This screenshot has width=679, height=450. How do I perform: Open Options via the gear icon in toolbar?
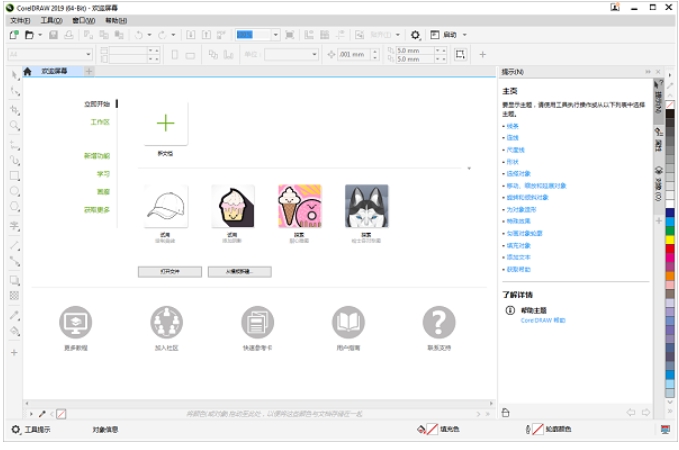tap(415, 35)
